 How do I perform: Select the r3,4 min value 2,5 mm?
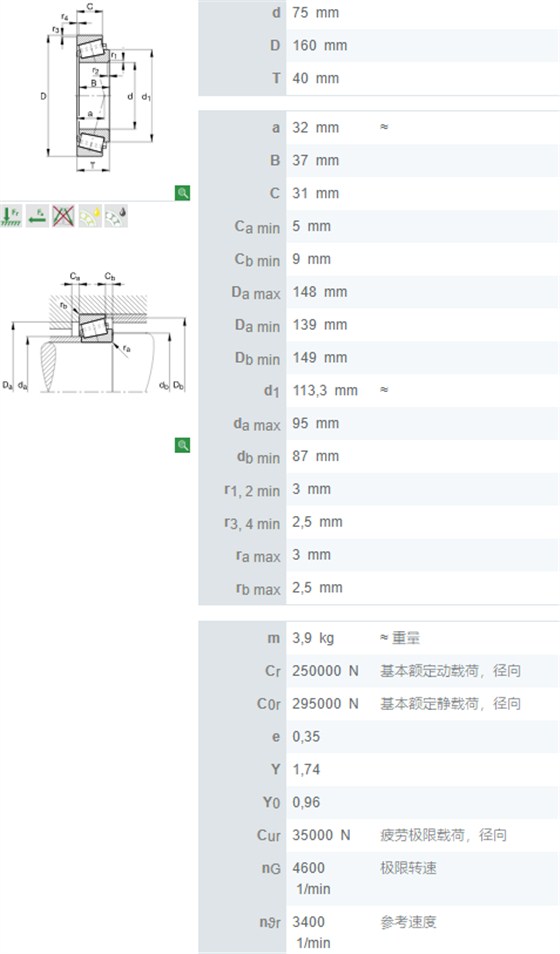point(317,522)
